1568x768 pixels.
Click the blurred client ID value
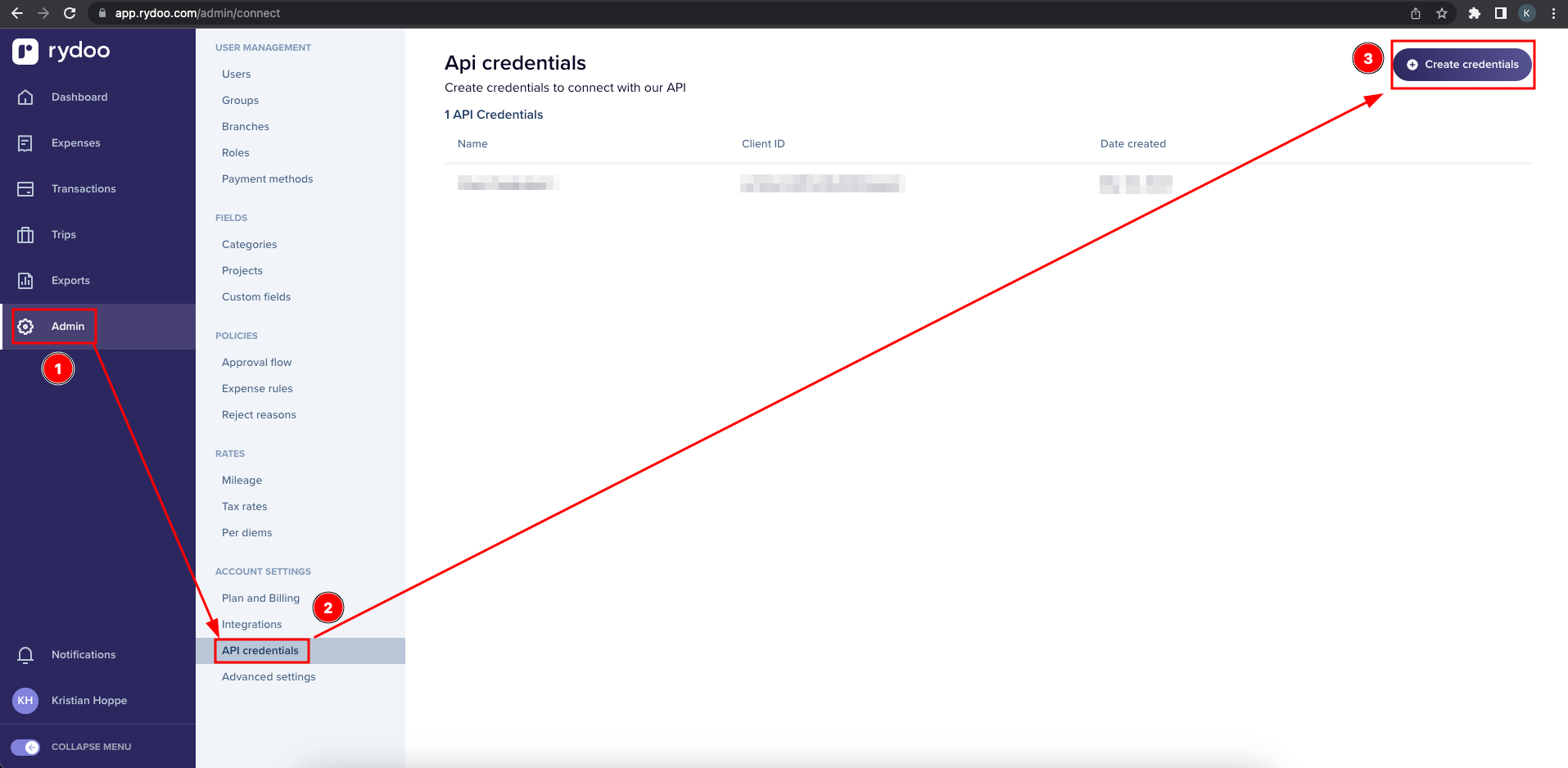point(822,184)
